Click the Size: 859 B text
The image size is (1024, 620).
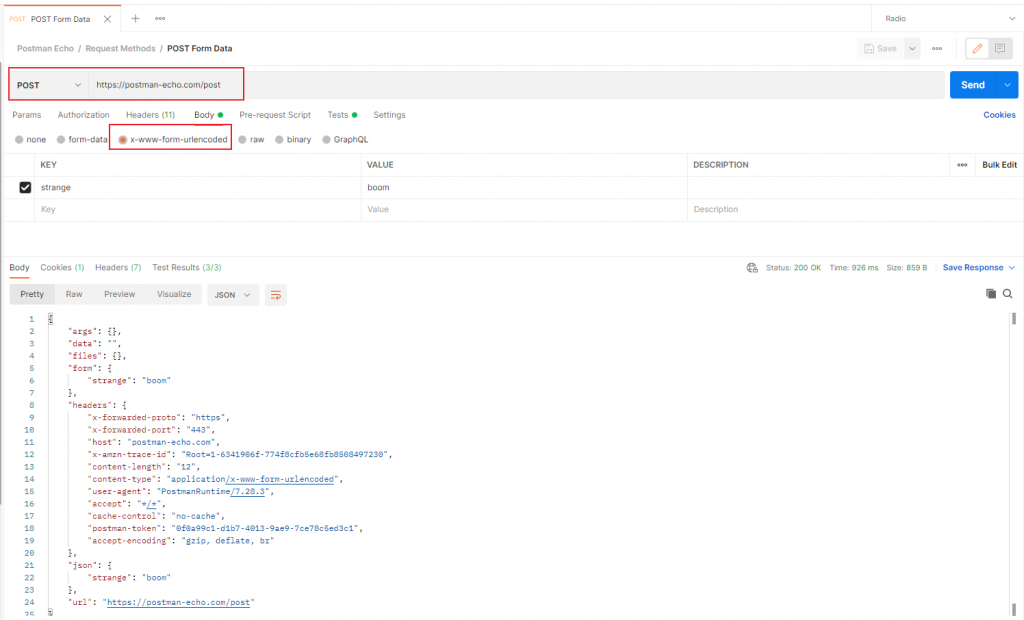pyautogui.click(x=906, y=268)
